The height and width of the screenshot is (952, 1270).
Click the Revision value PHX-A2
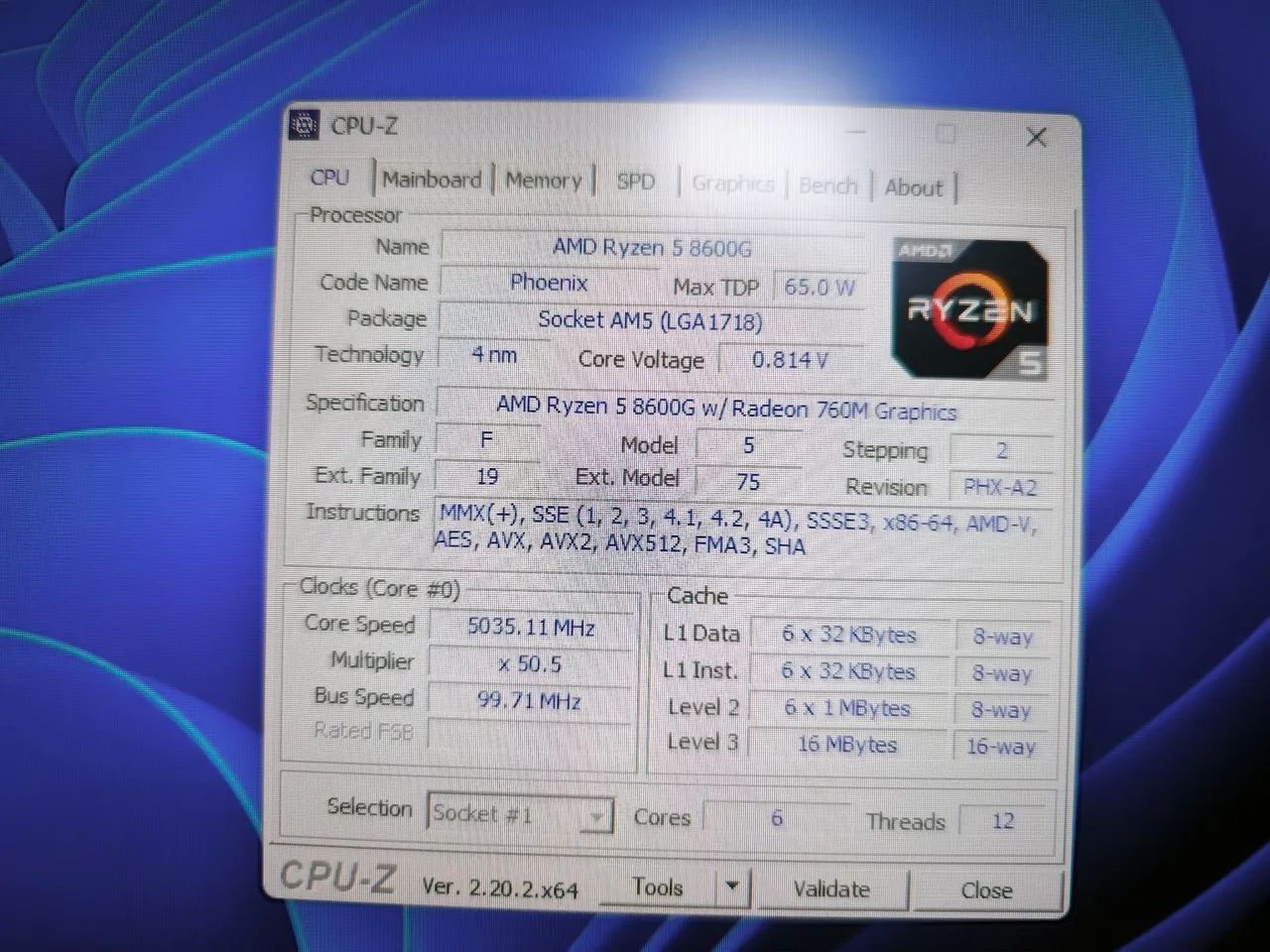pos(1001,487)
